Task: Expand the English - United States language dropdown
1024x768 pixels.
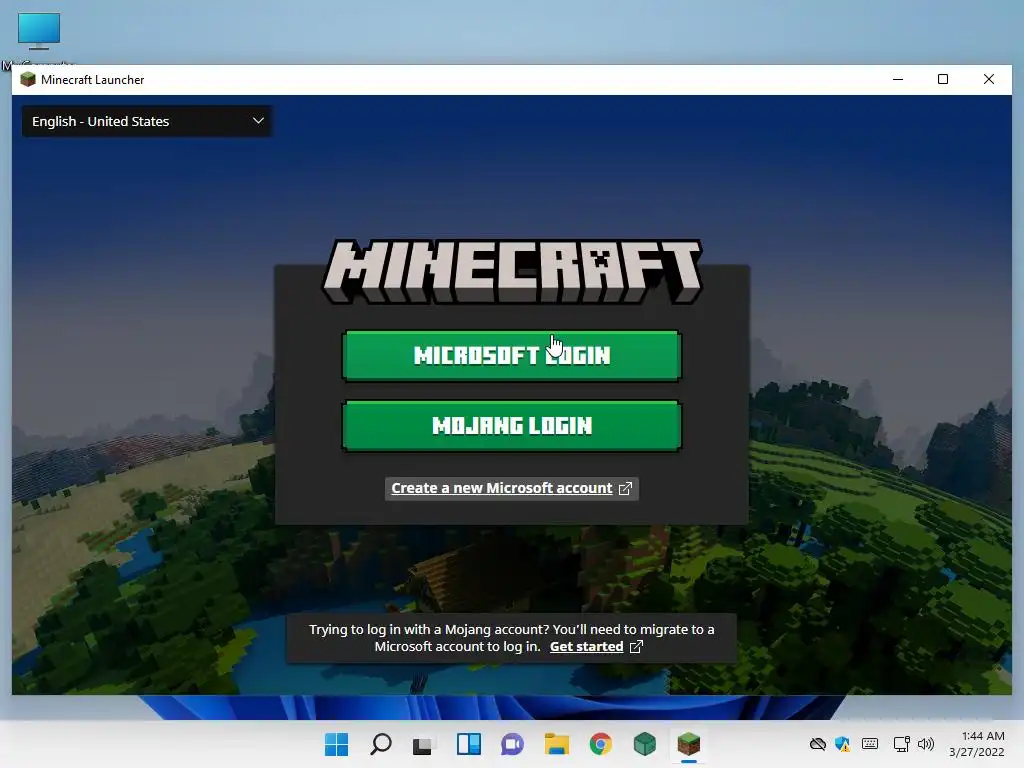Action: 148,121
